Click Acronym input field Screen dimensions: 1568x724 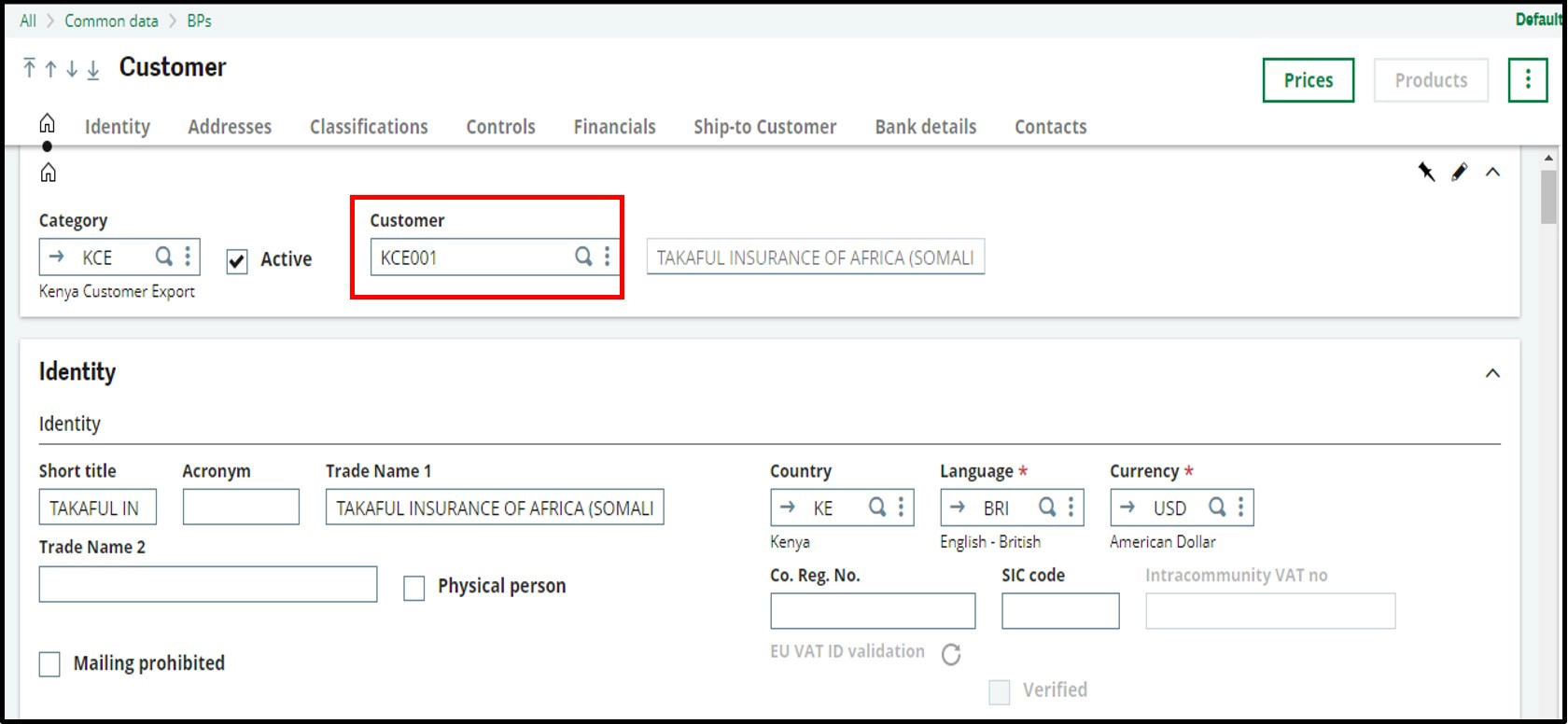pos(241,508)
